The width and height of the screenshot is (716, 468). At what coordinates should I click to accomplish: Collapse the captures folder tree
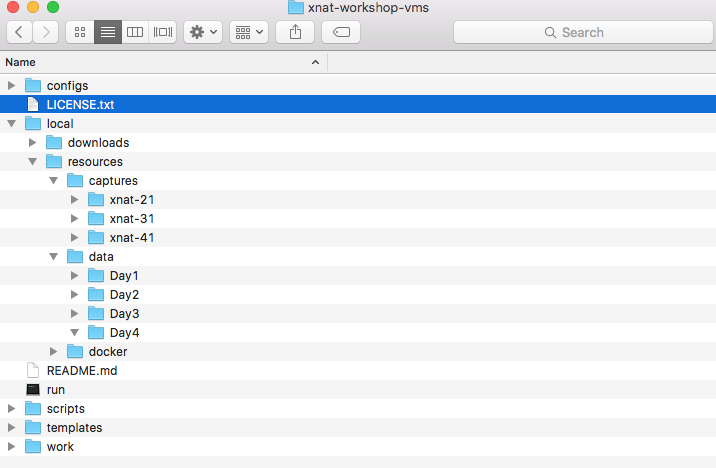pos(54,180)
